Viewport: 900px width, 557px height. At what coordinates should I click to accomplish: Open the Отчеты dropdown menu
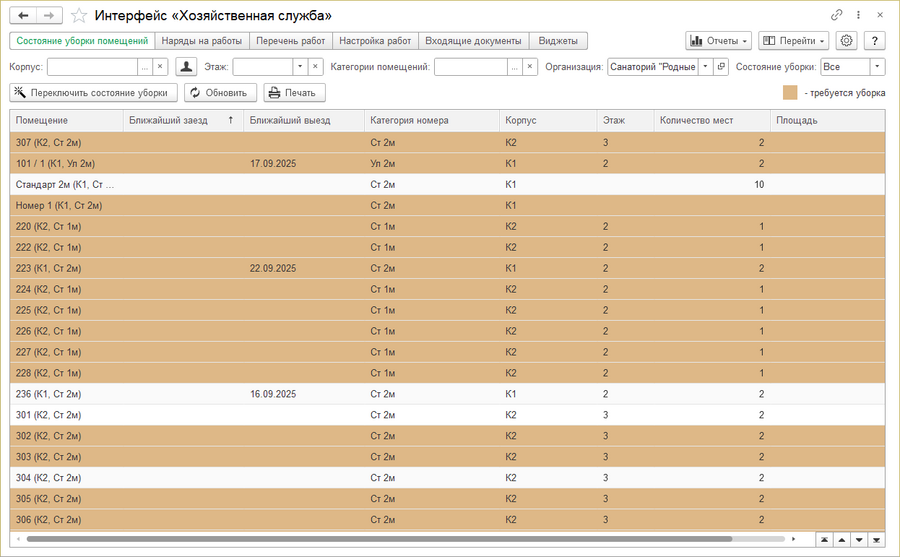(719, 41)
